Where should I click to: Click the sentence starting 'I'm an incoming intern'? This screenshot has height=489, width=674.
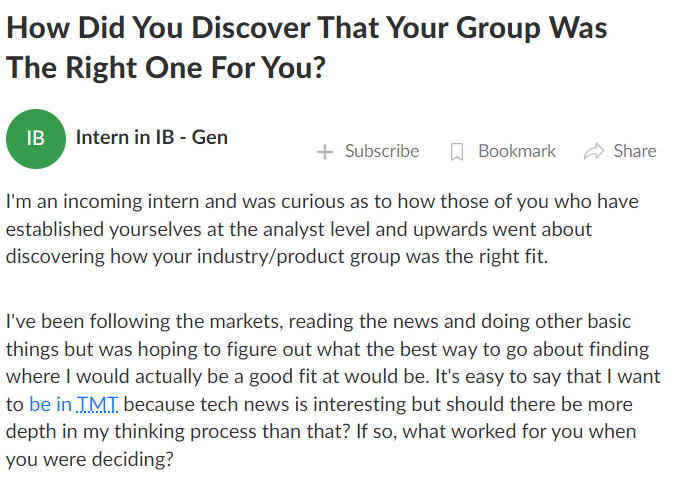coord(322,202)
